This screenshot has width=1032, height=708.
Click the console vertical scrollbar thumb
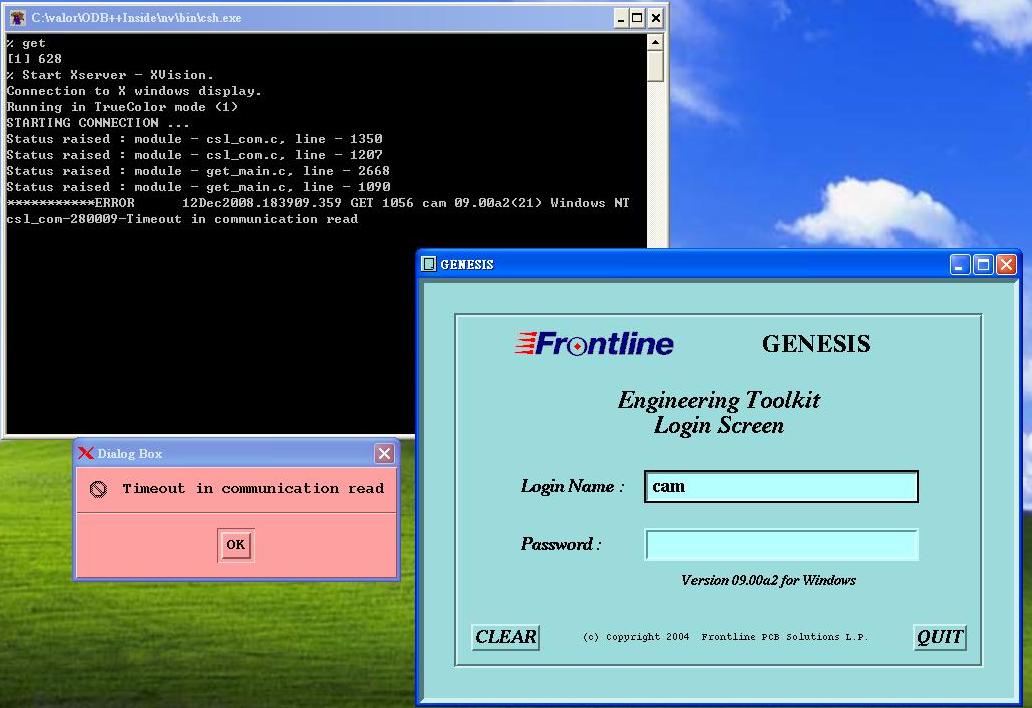click(655, 66)
